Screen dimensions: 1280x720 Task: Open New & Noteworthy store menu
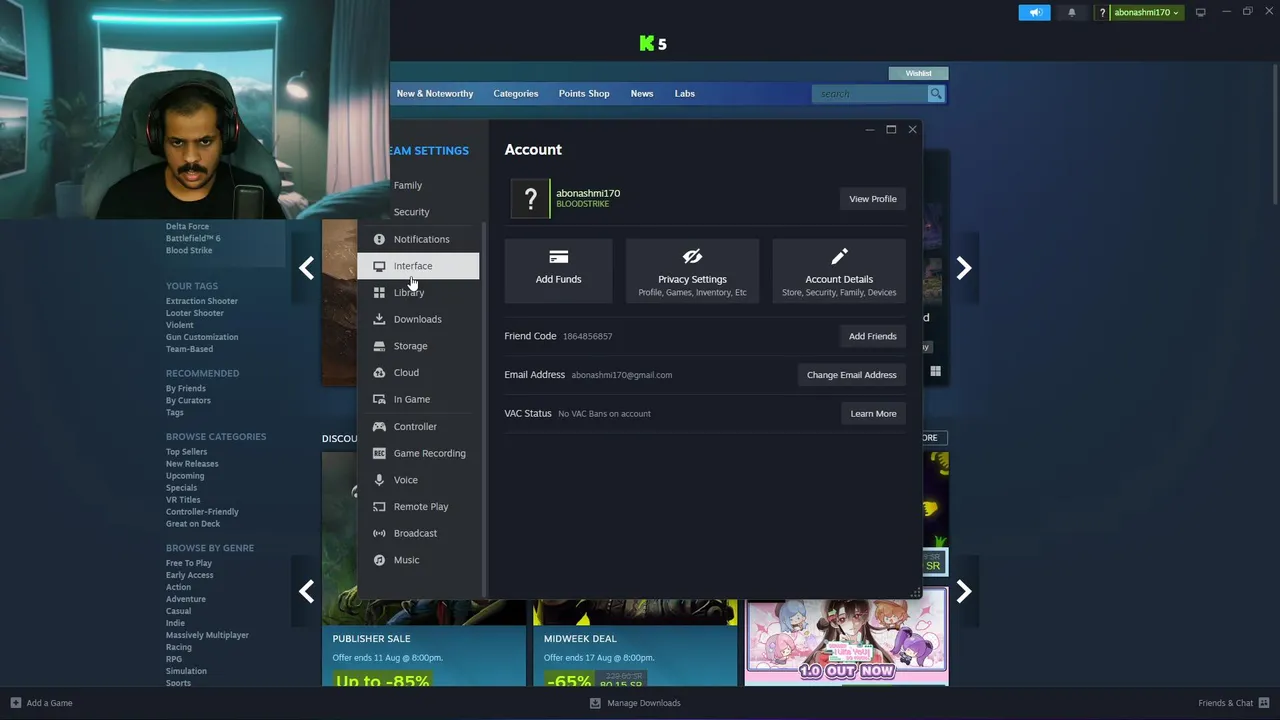[x=435, y=93]
